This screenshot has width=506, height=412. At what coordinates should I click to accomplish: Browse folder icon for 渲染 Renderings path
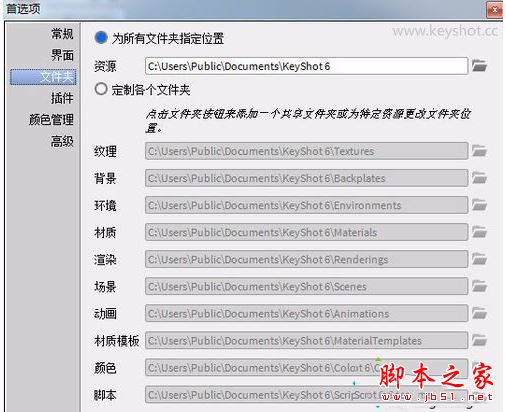pyautogui.click(x=479, y=259)
